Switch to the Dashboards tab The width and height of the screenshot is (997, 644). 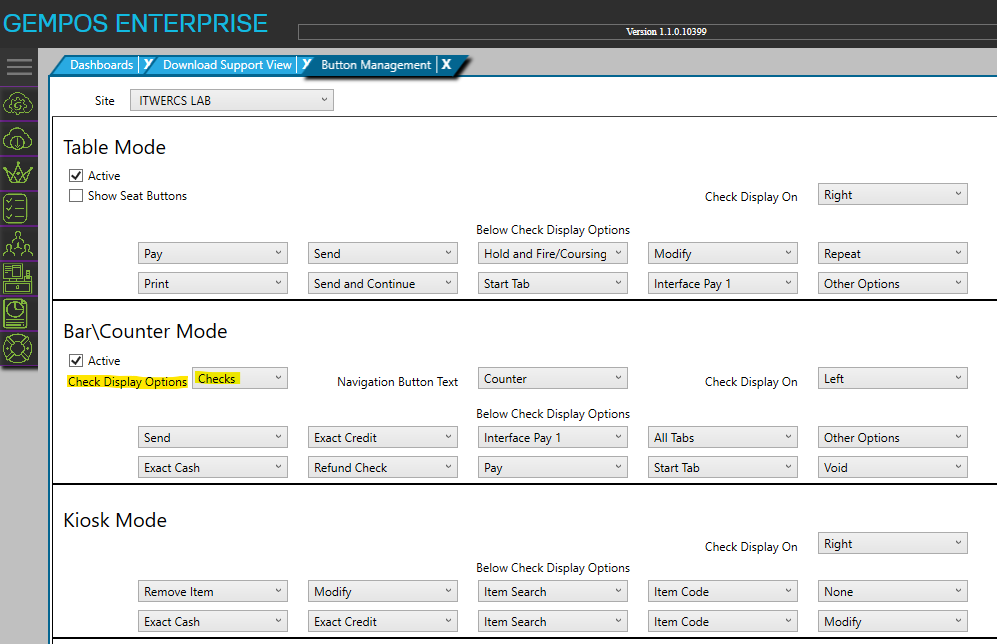103,64
